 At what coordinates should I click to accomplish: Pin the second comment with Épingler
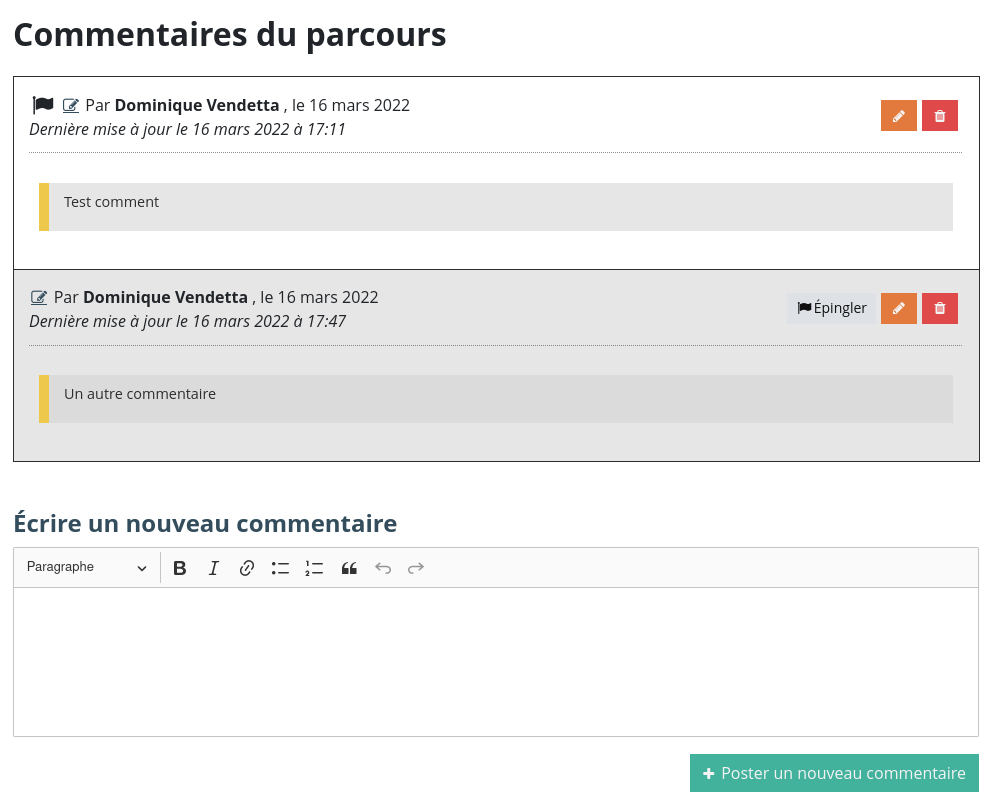coord(831,308)
